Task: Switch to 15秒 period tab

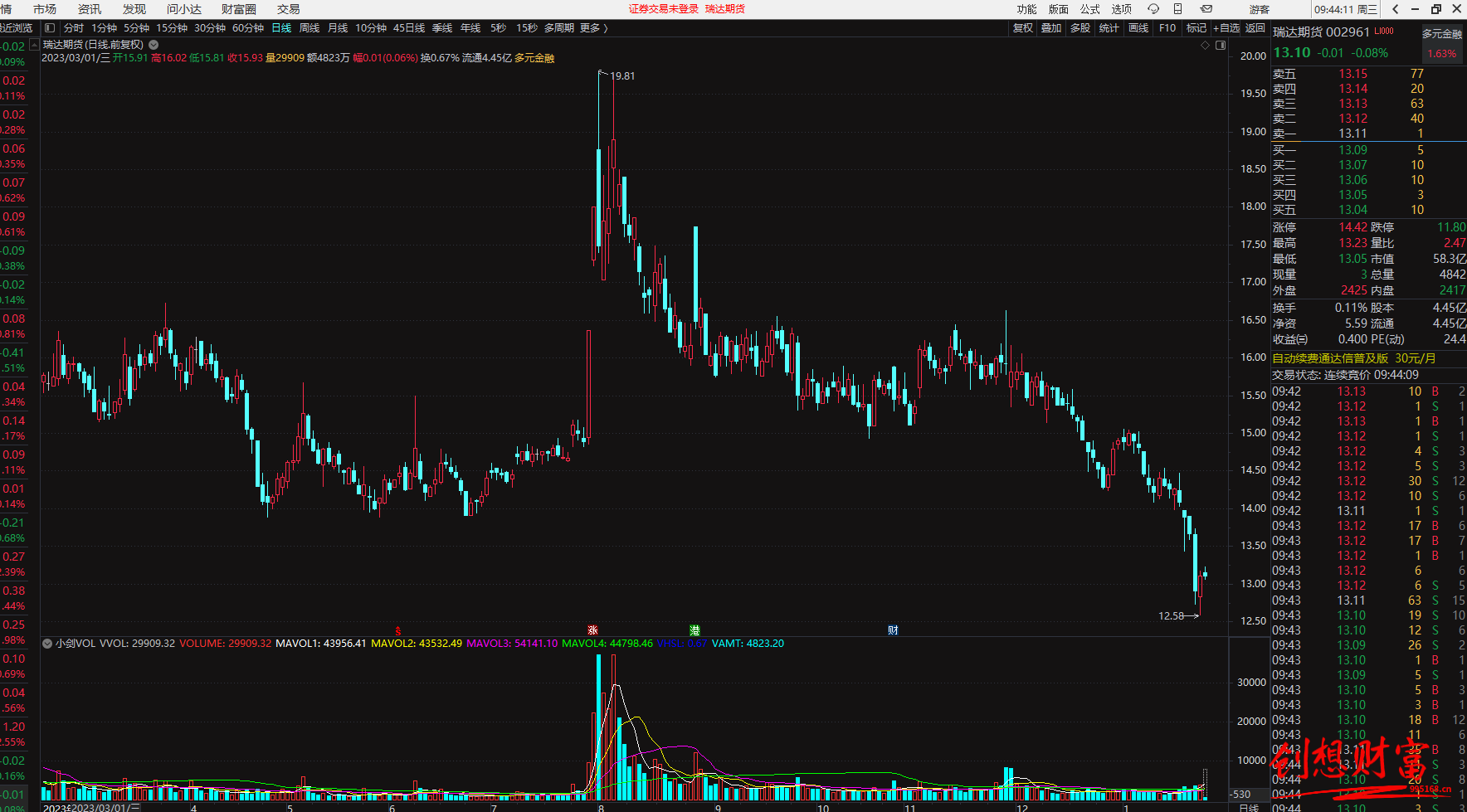Action: (x=527, y=28)
